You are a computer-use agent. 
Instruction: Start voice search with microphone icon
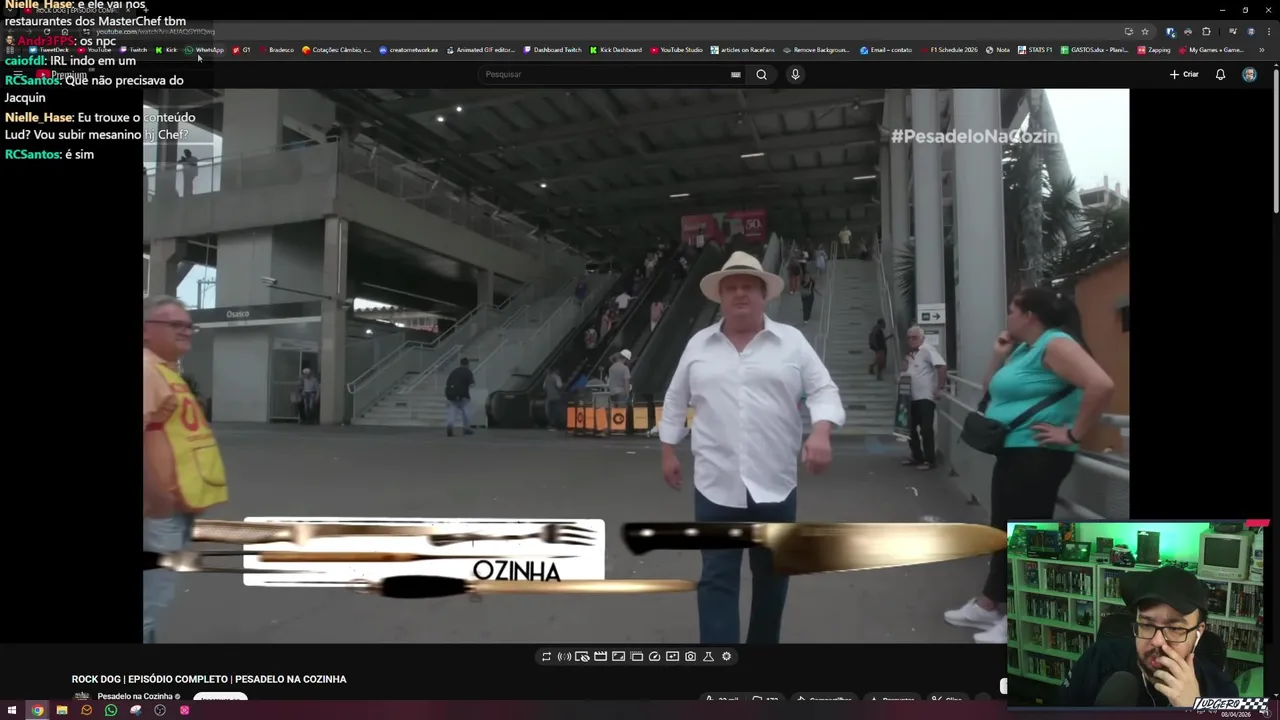pyautogui.click(x=795, y=74)
